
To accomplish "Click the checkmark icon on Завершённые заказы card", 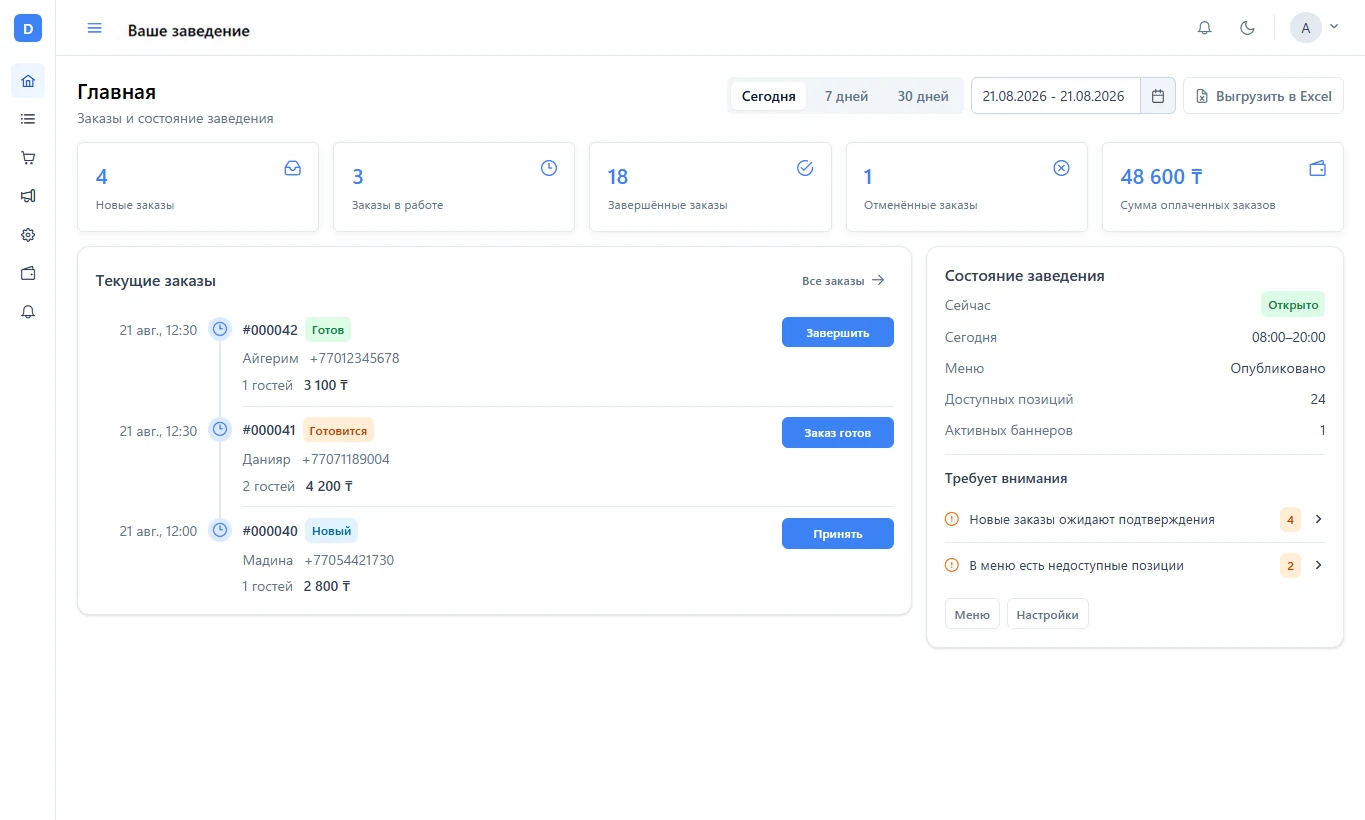I will (805, 168).
